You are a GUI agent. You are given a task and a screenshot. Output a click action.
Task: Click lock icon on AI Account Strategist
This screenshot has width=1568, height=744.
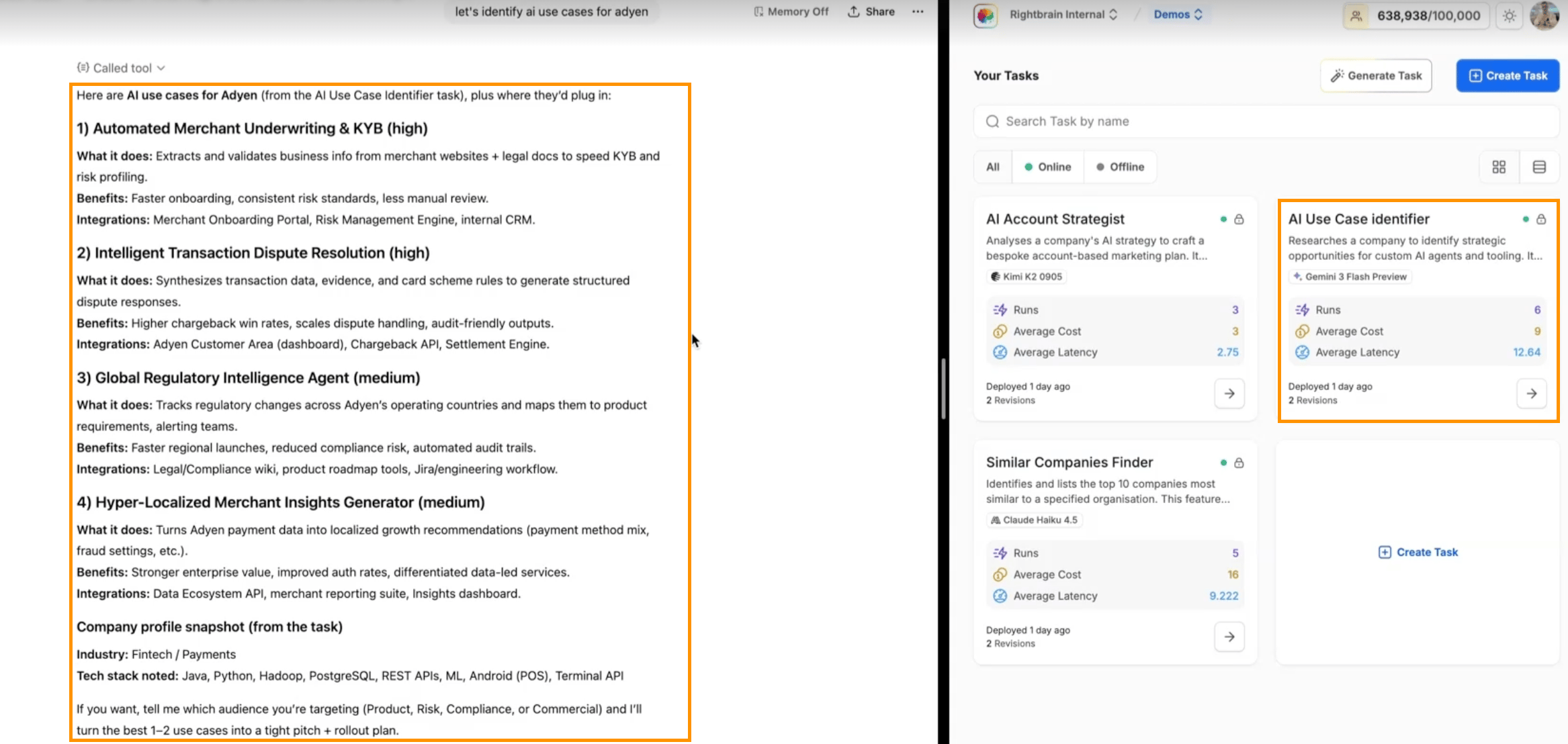pos(1239,219)
